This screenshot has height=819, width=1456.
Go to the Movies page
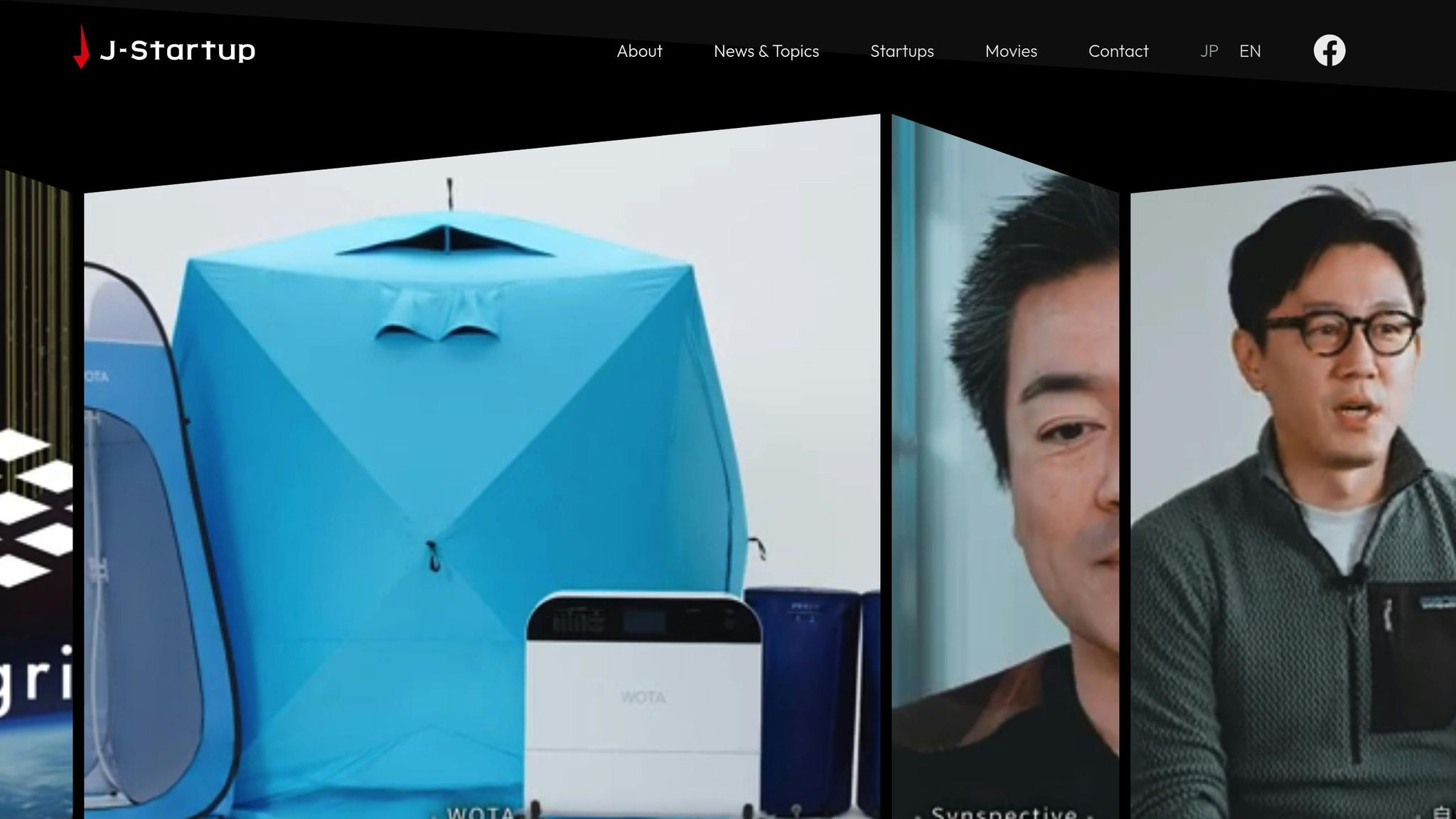(x=1010, y=51)
